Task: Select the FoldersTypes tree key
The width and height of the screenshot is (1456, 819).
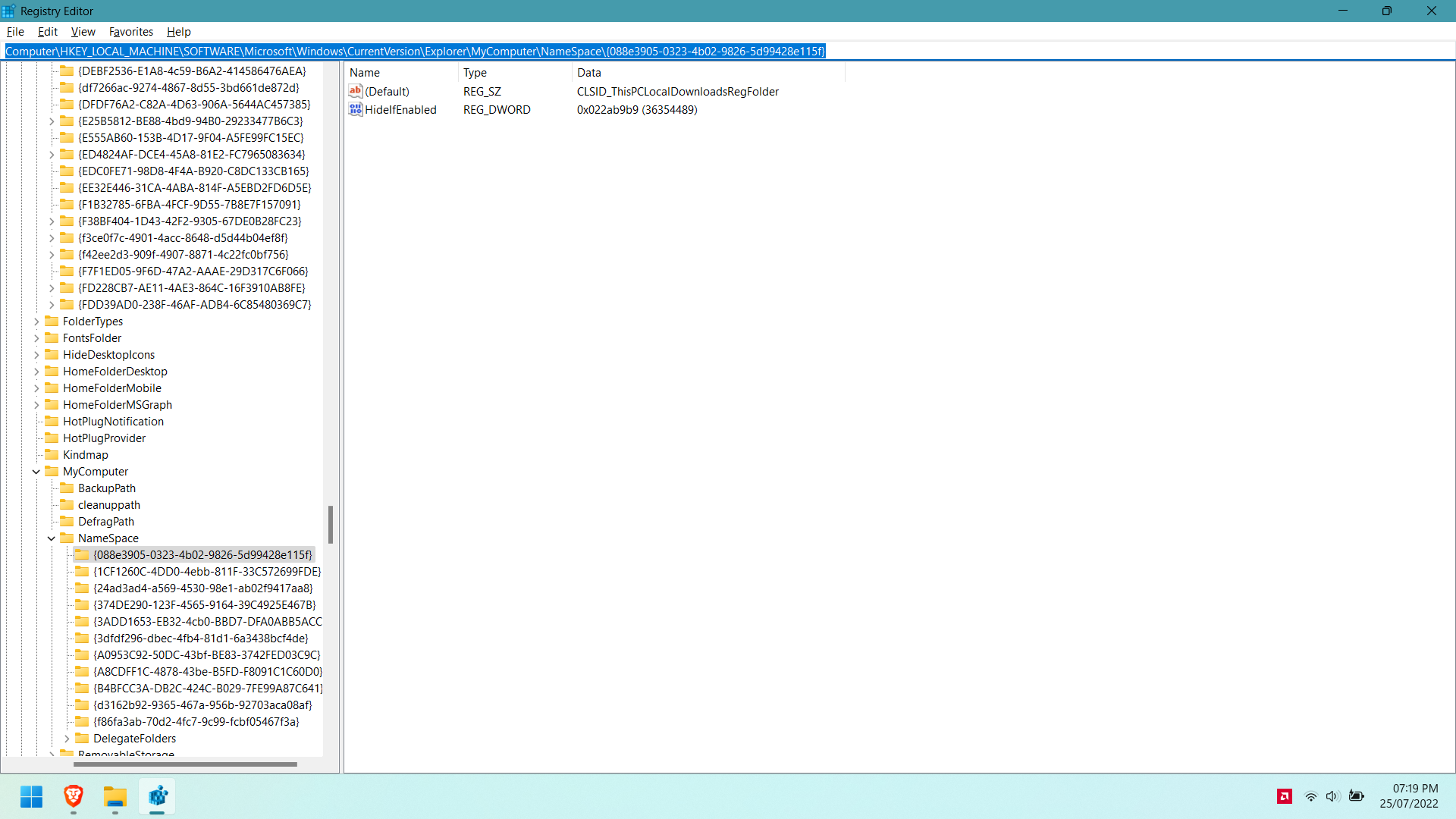Action: 93,321
